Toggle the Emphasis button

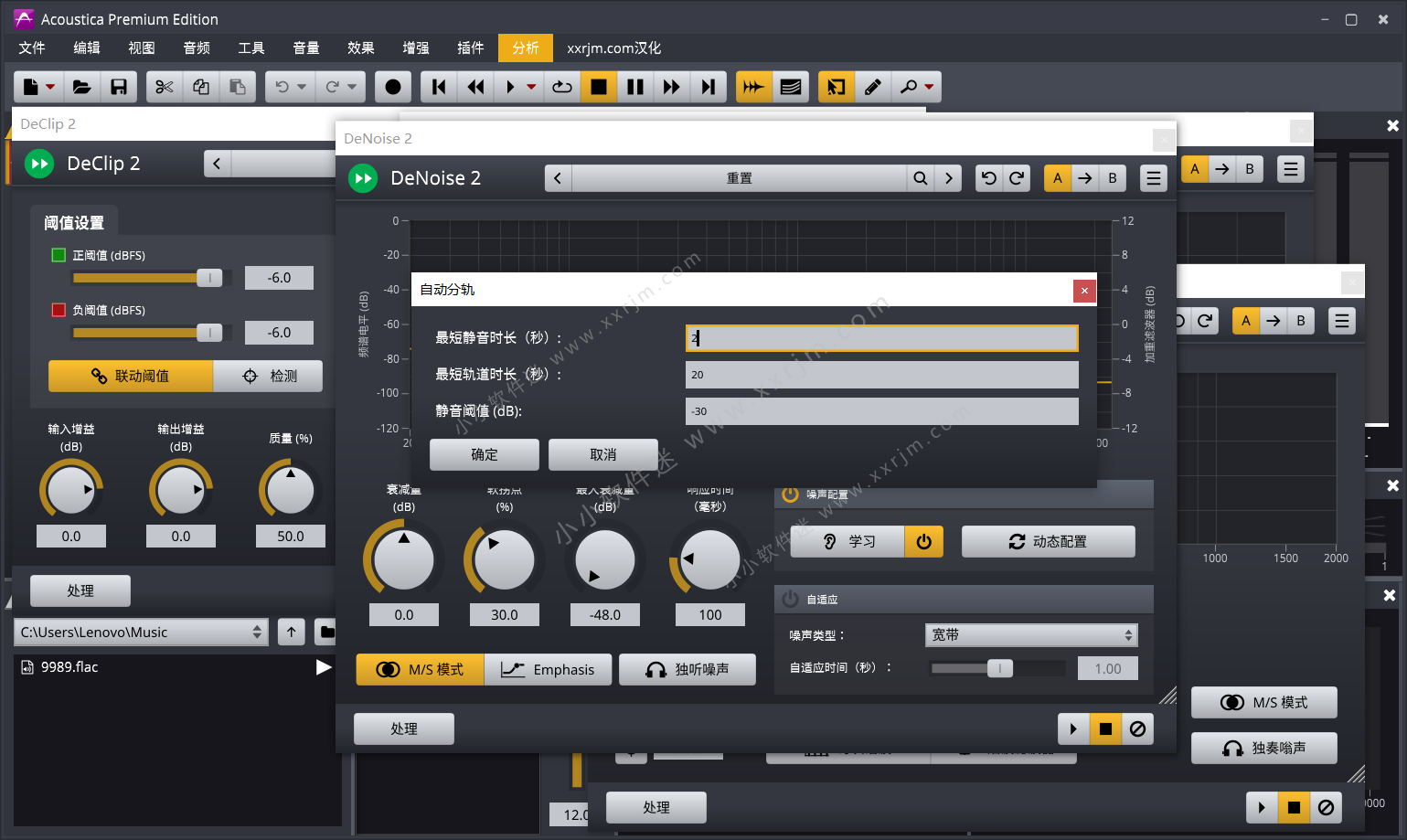click(x=548, y=669)
